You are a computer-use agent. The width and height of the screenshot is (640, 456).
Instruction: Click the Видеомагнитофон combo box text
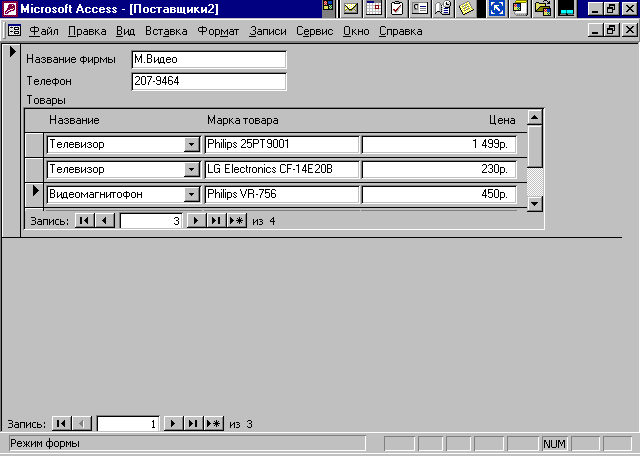click(96, 194)
